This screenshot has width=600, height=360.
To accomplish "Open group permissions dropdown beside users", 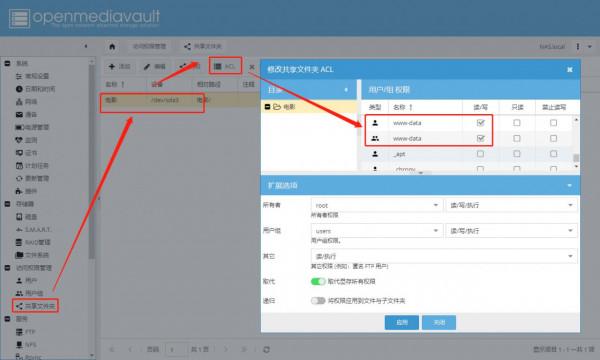I will click(511, 231).
